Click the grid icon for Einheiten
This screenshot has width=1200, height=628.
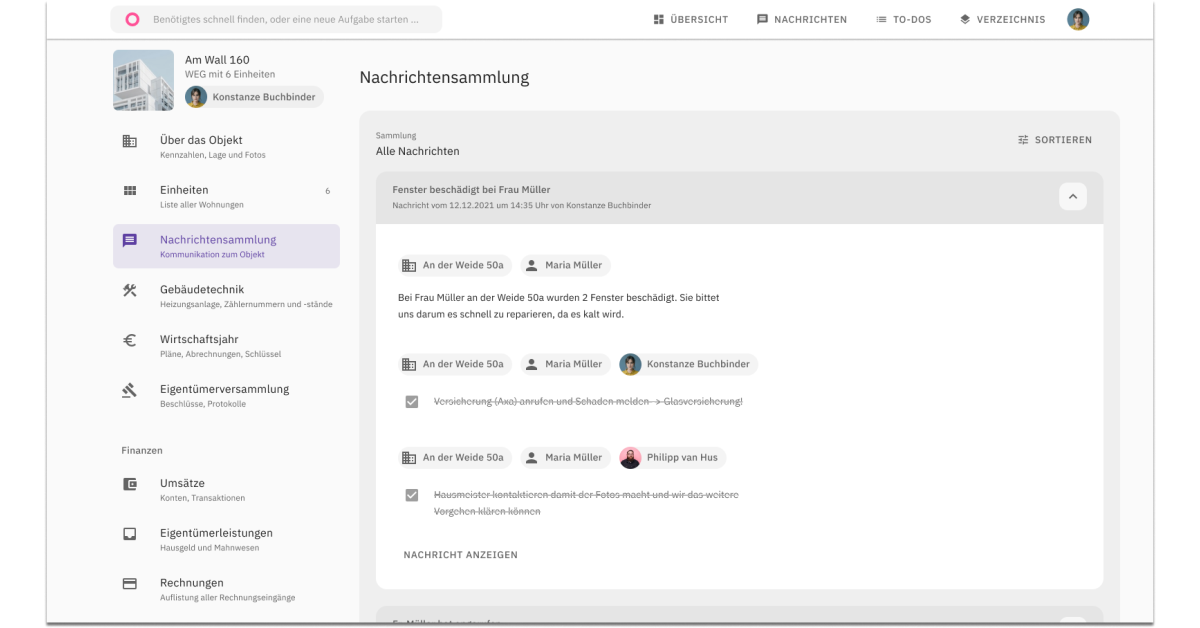[129, 191]
